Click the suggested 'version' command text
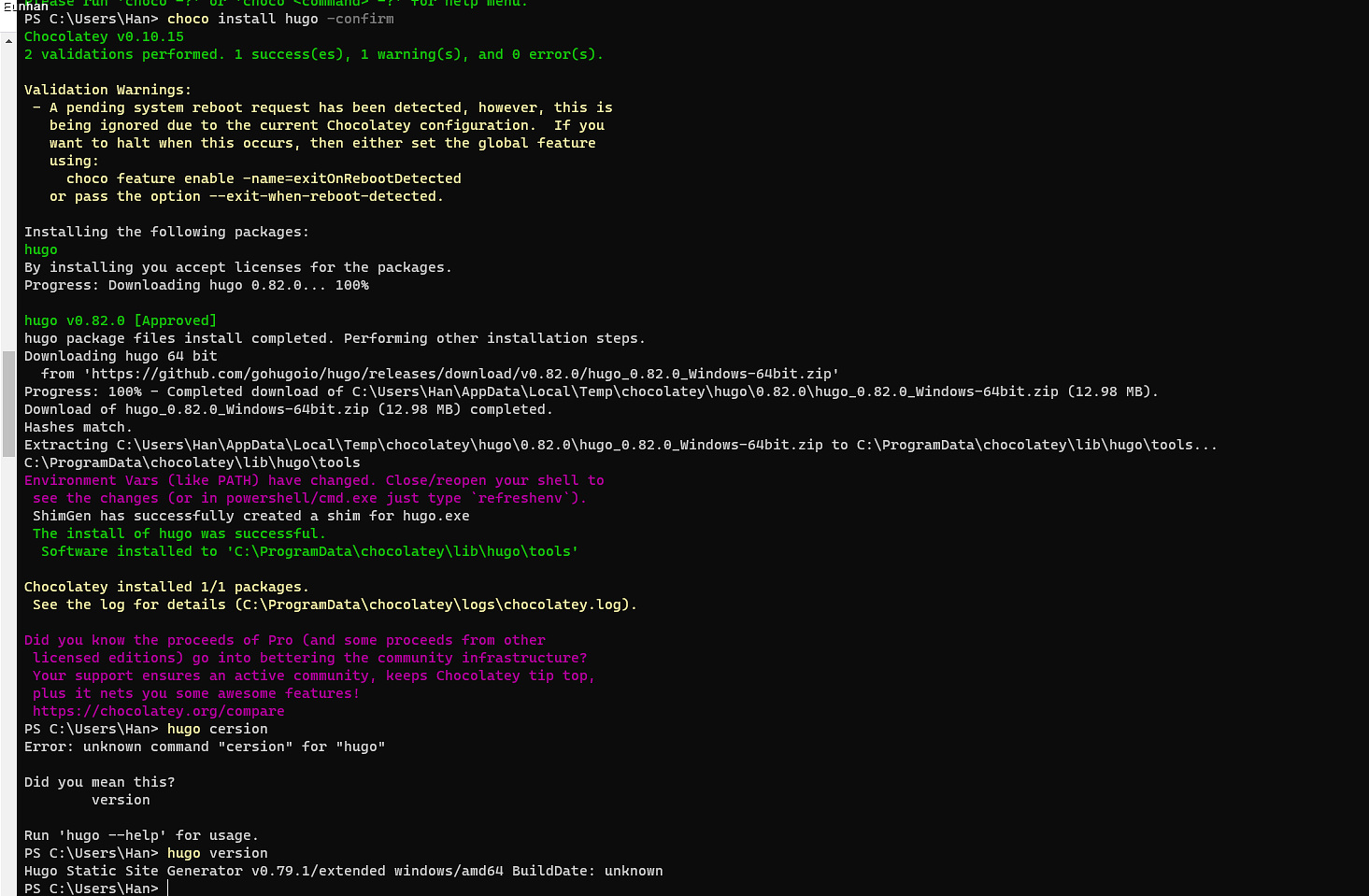This screenshot has height=896, width=1369. point(121,800)
